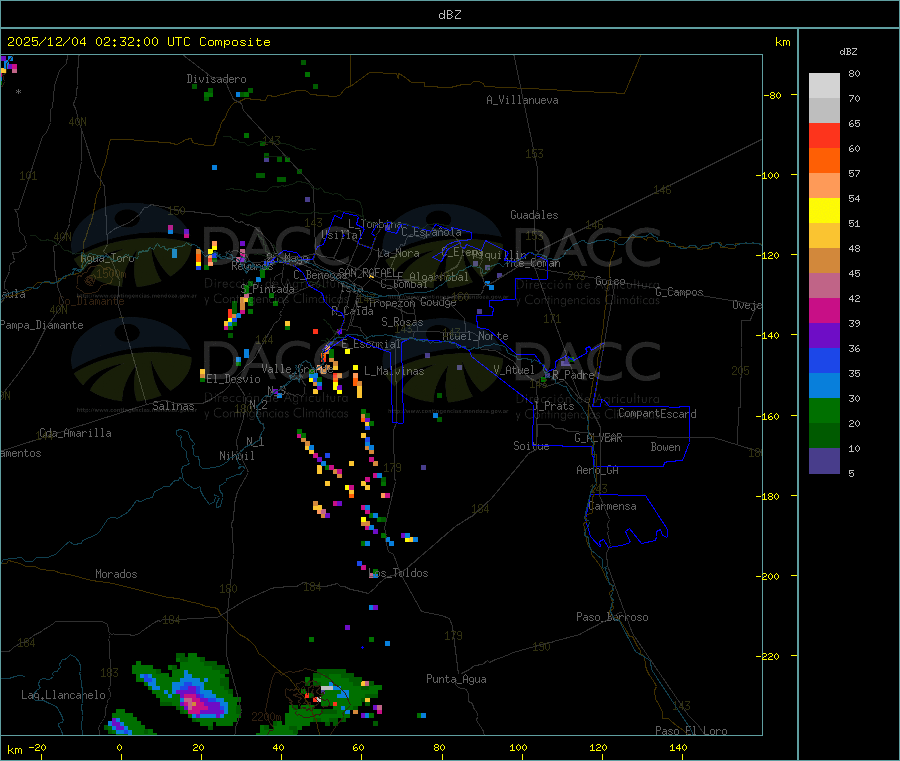
Task: Click the Los_Toldos label
Action: (398, 573)
